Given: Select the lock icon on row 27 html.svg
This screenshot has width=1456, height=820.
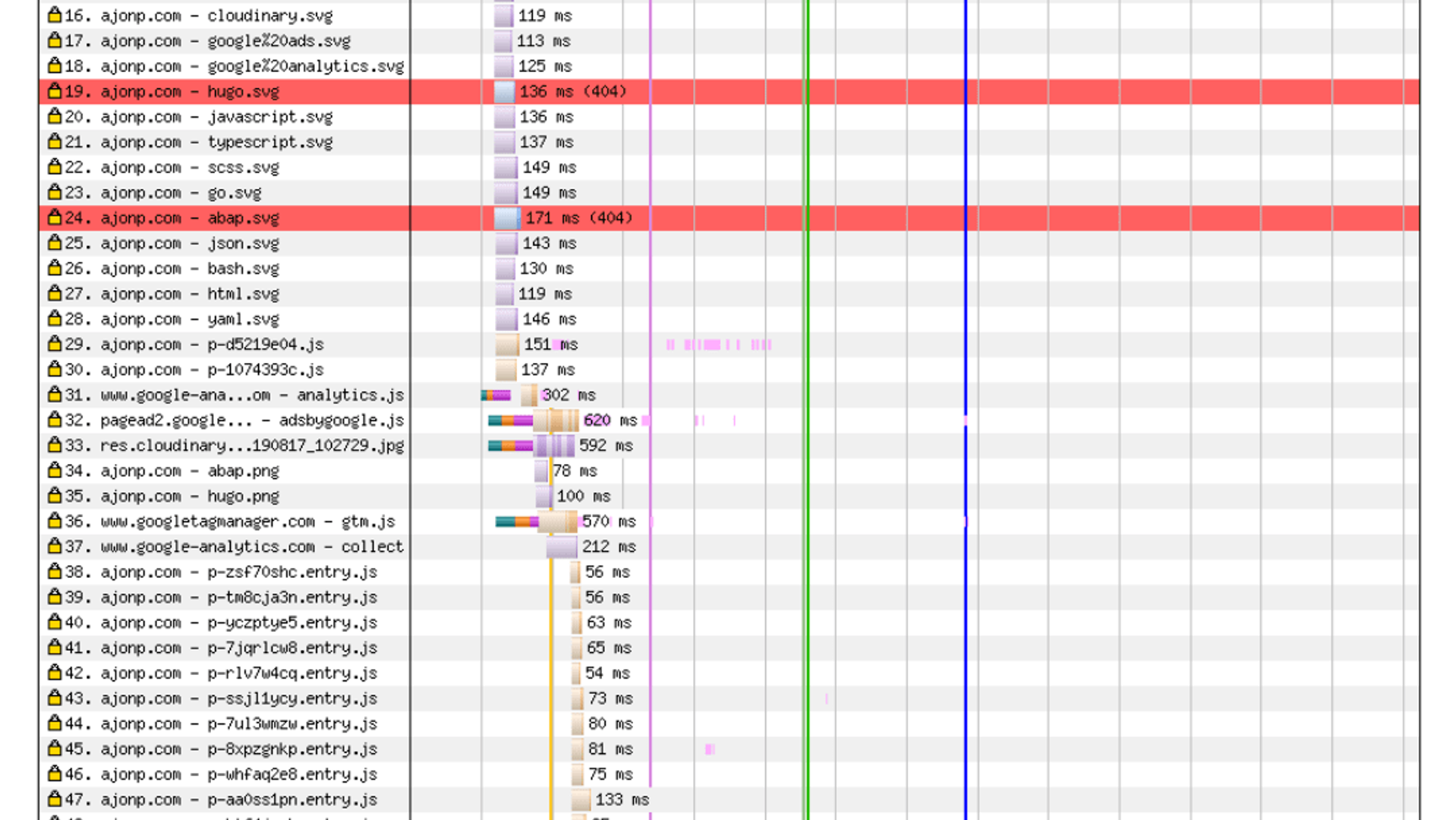Looking at the screenshot, I should [54, 293].
